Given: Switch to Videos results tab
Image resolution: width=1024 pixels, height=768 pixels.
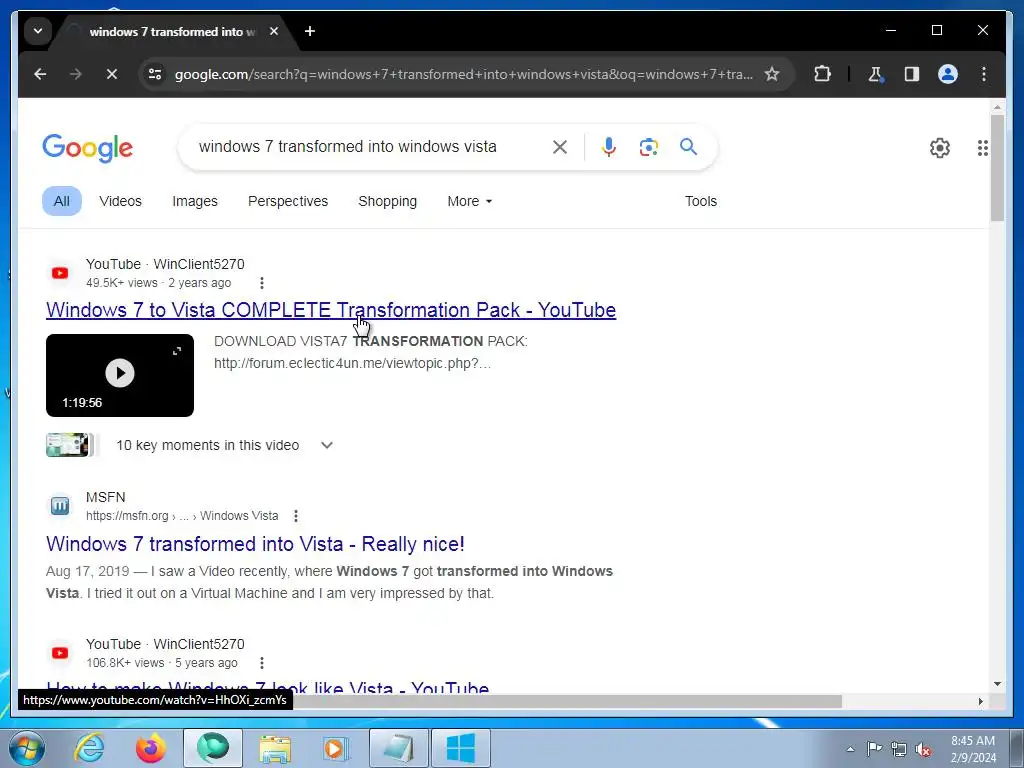Looking at the screenshot, I should [120, 201].
